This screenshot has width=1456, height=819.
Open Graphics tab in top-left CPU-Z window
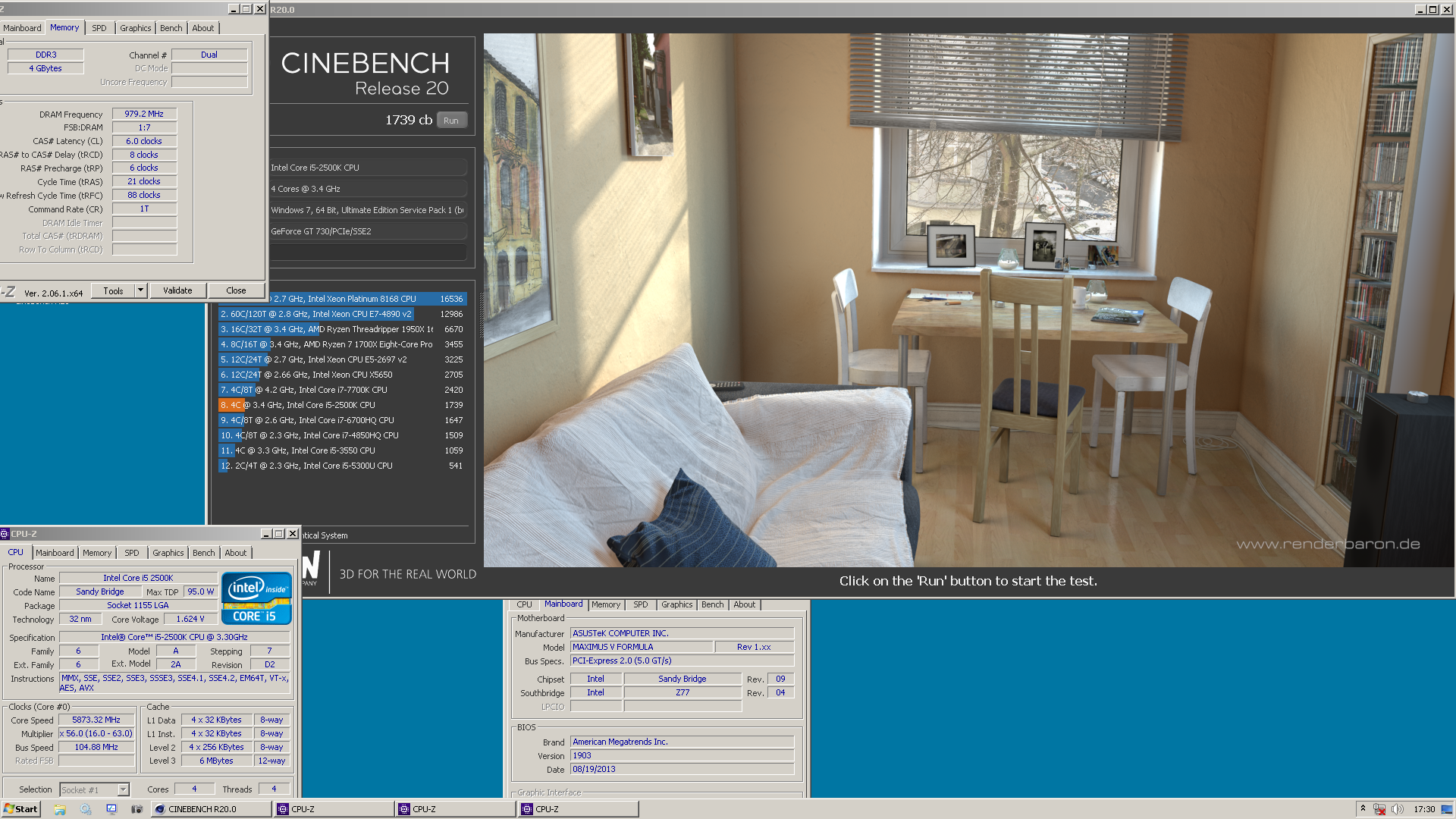[x=136, y=28]
